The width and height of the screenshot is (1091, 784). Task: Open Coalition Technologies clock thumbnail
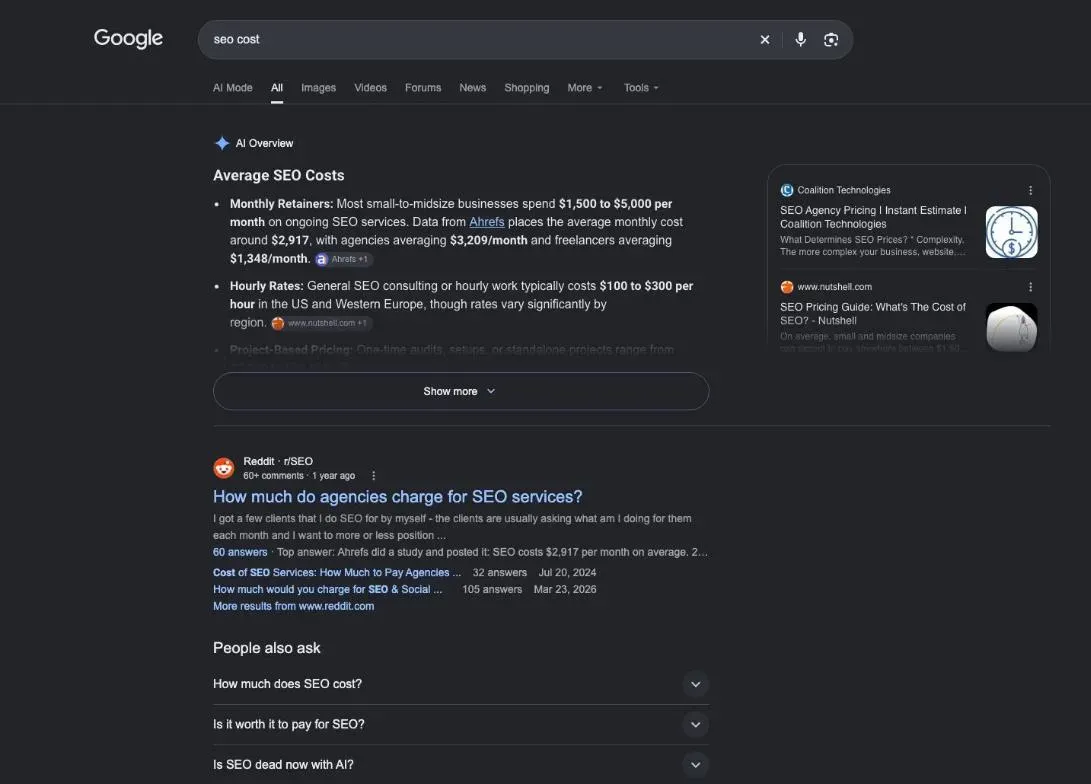click(x=1012, y=232)
